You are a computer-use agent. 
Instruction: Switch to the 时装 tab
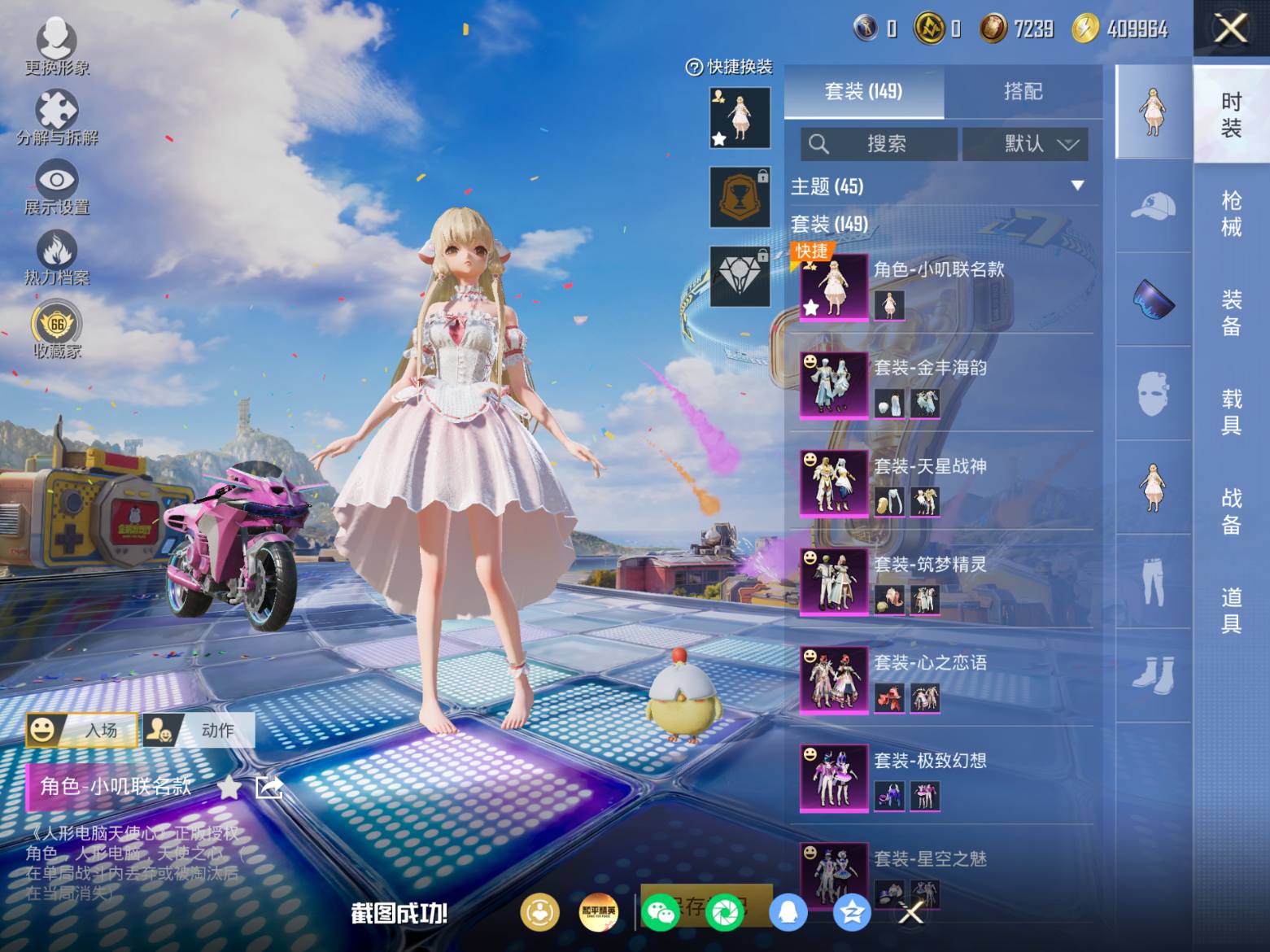coord(1232,114)
